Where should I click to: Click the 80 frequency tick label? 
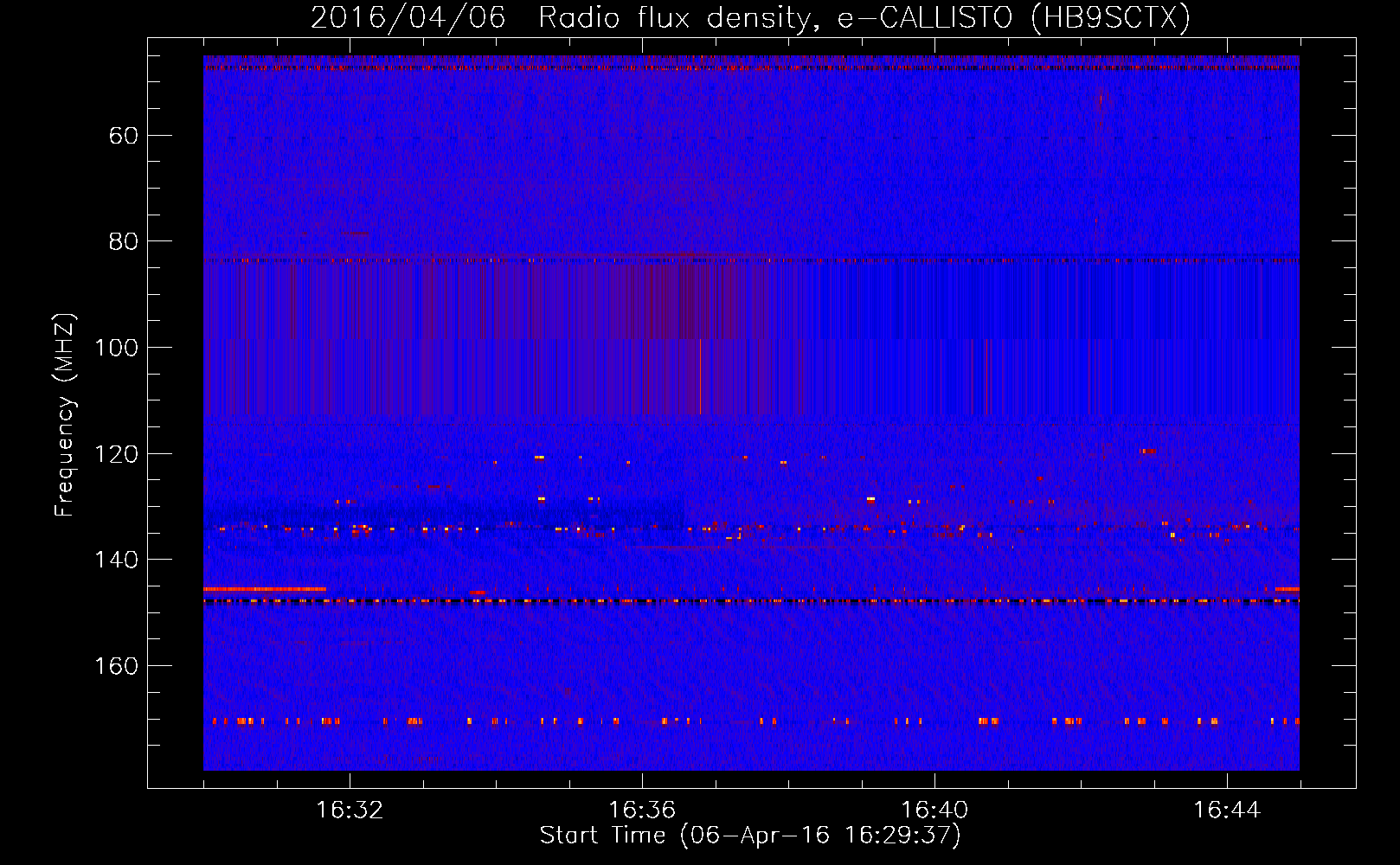pyautogui.click(x=124, y=241)
